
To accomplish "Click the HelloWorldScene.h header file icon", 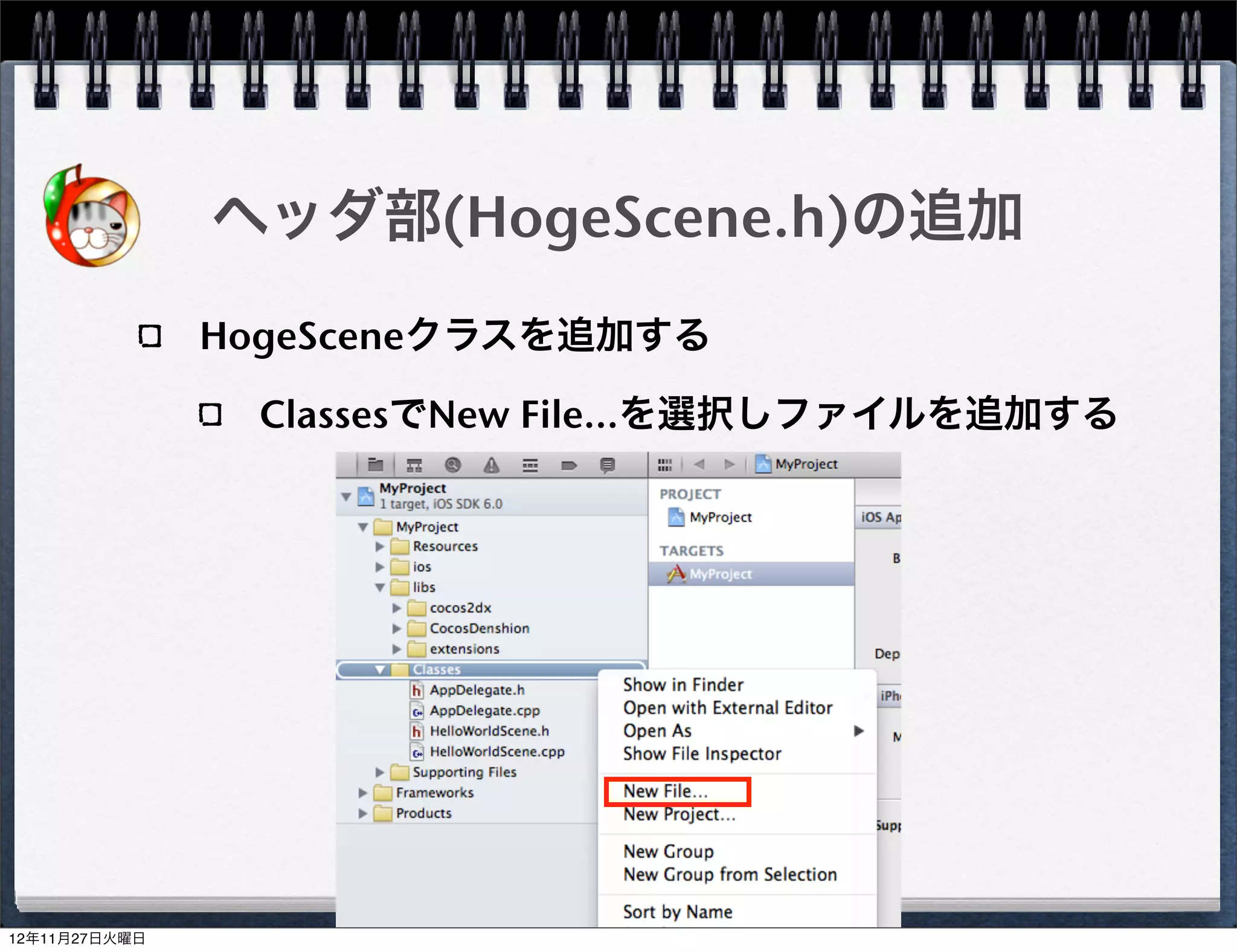I will pos(416,731).
